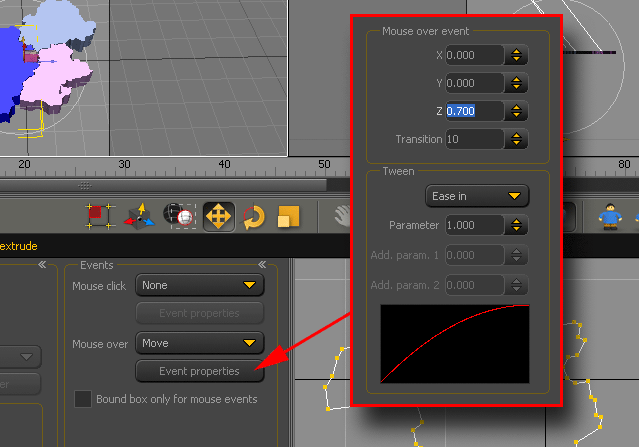639x447 pixels.
Task: Adjust the Y value spinner arrows
Action: coord(516,83)
